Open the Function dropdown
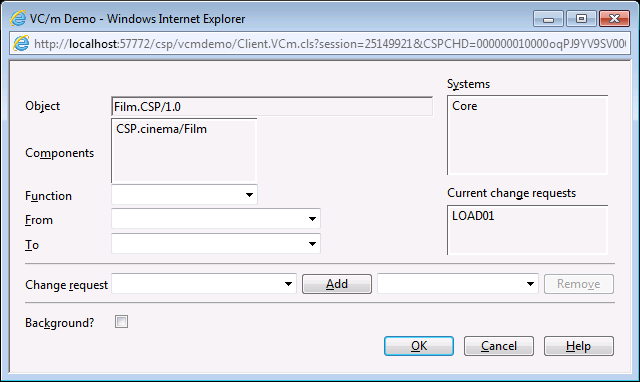Screen dimensions: 640x382 184,195
